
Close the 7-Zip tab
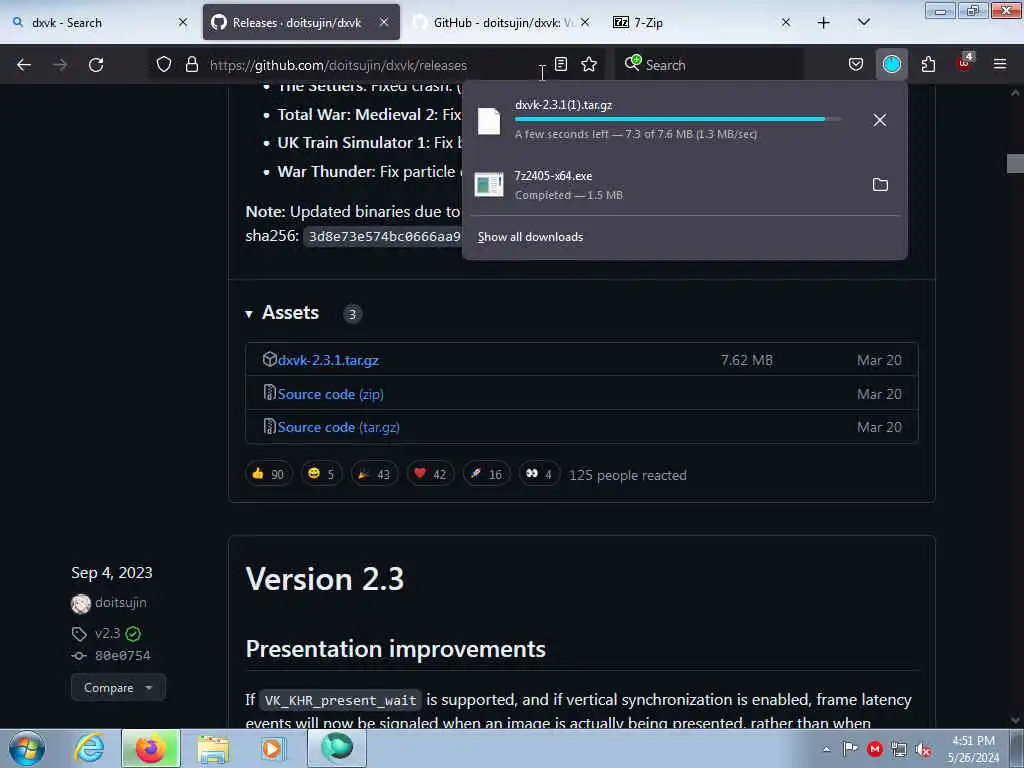tap(786, 22)
